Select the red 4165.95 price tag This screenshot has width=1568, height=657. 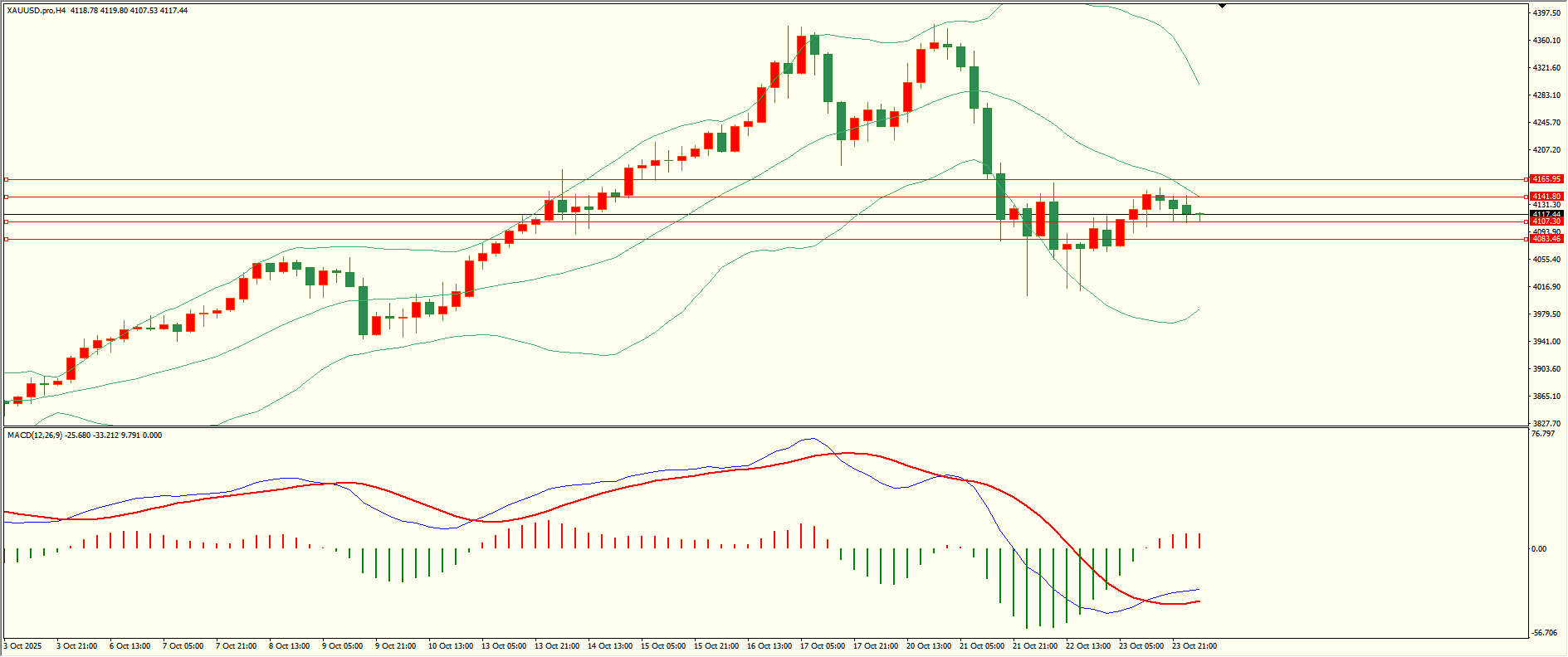tap(1546, 179)
